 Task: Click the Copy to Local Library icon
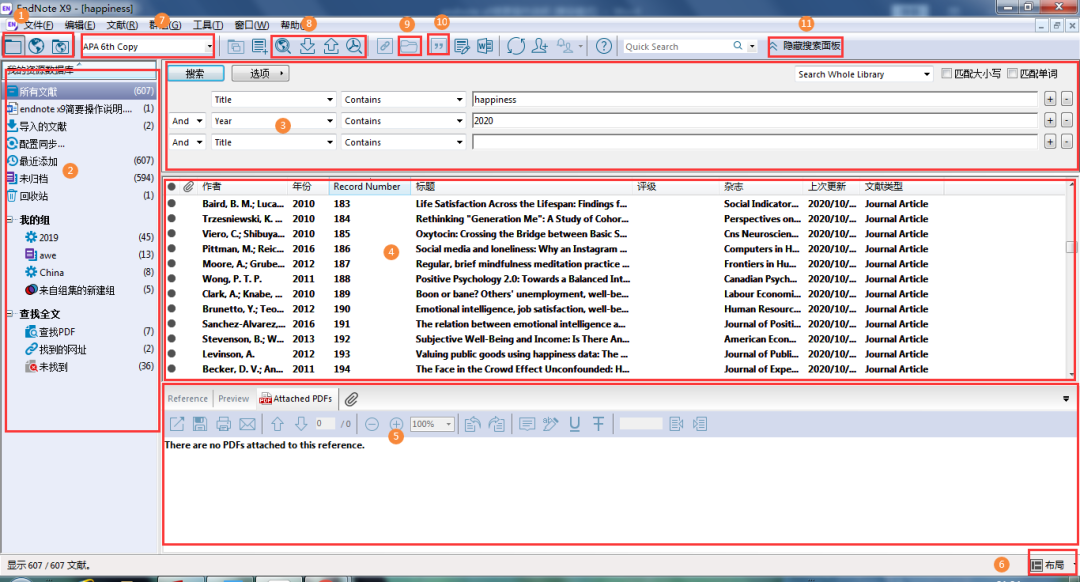(x=236, y=46)
